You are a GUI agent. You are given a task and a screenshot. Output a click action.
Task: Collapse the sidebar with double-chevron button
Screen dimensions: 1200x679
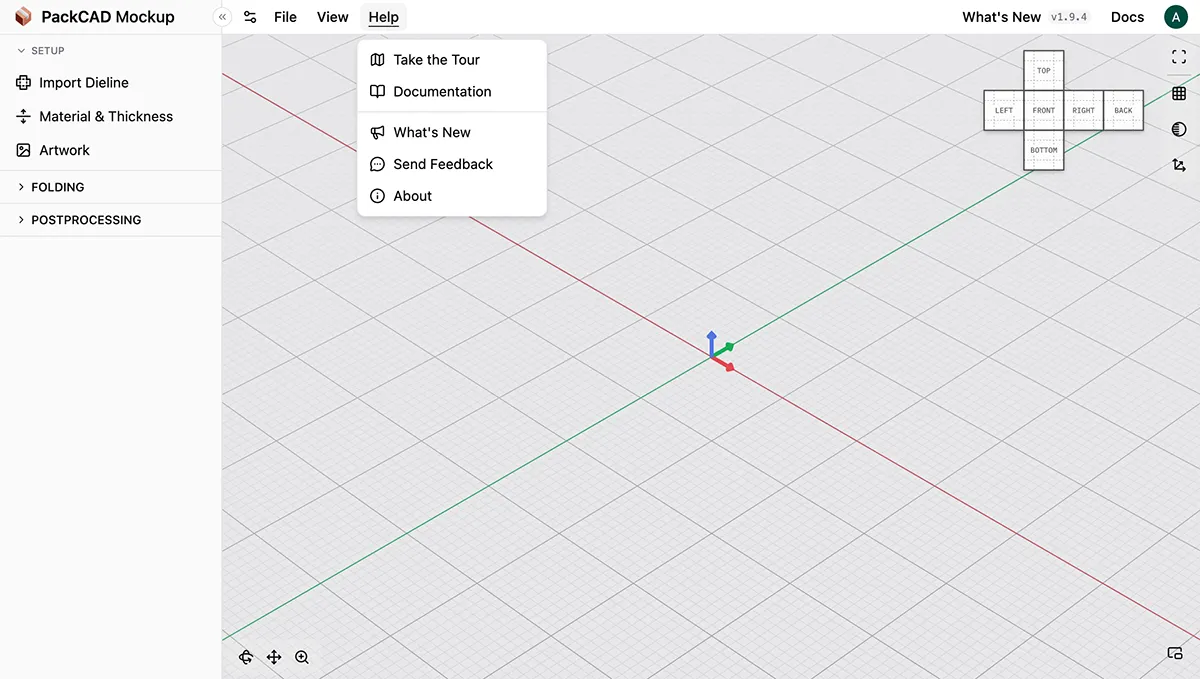[222, 17]
